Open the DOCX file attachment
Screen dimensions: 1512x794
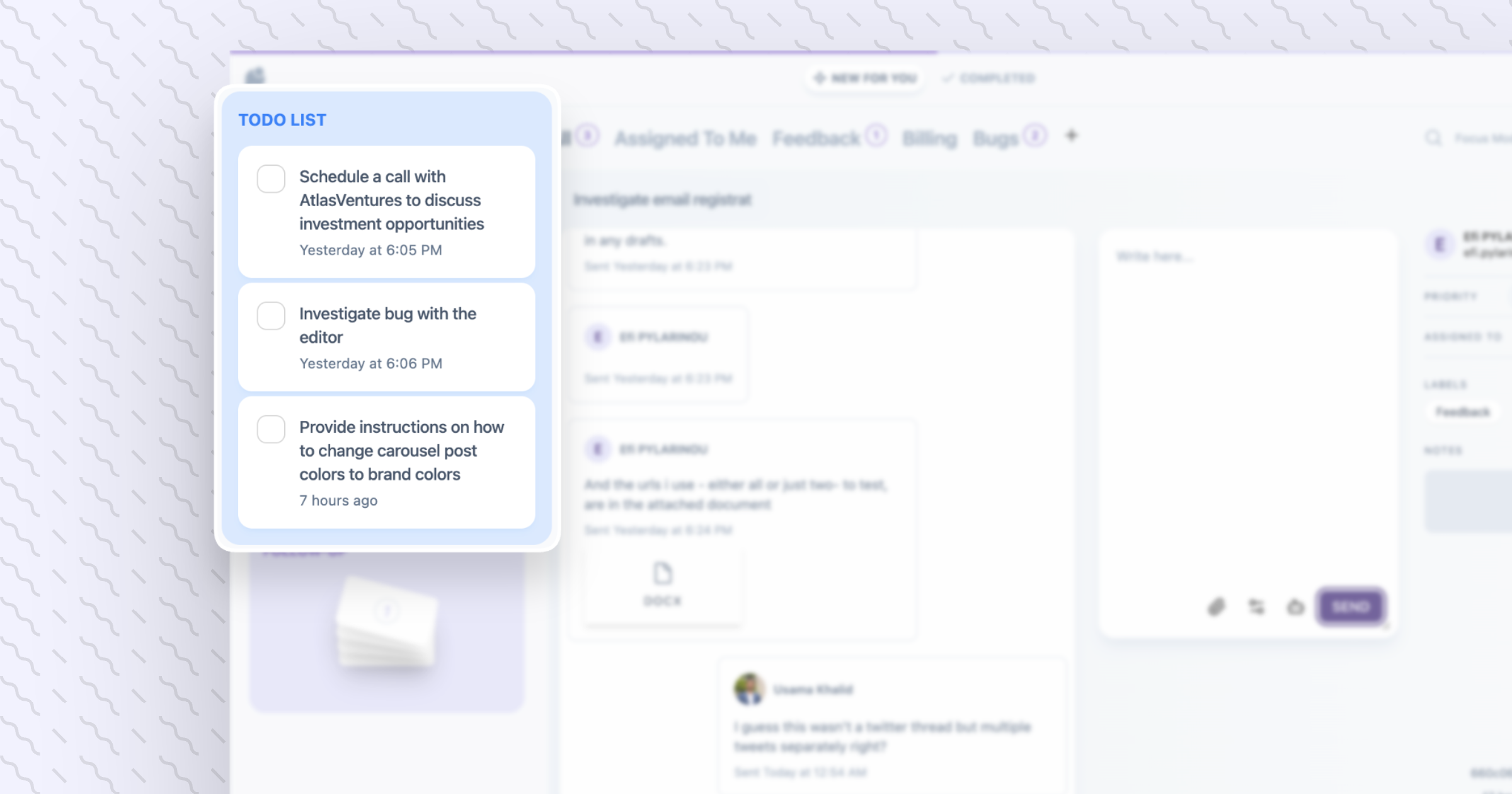(x=662, y=584)
